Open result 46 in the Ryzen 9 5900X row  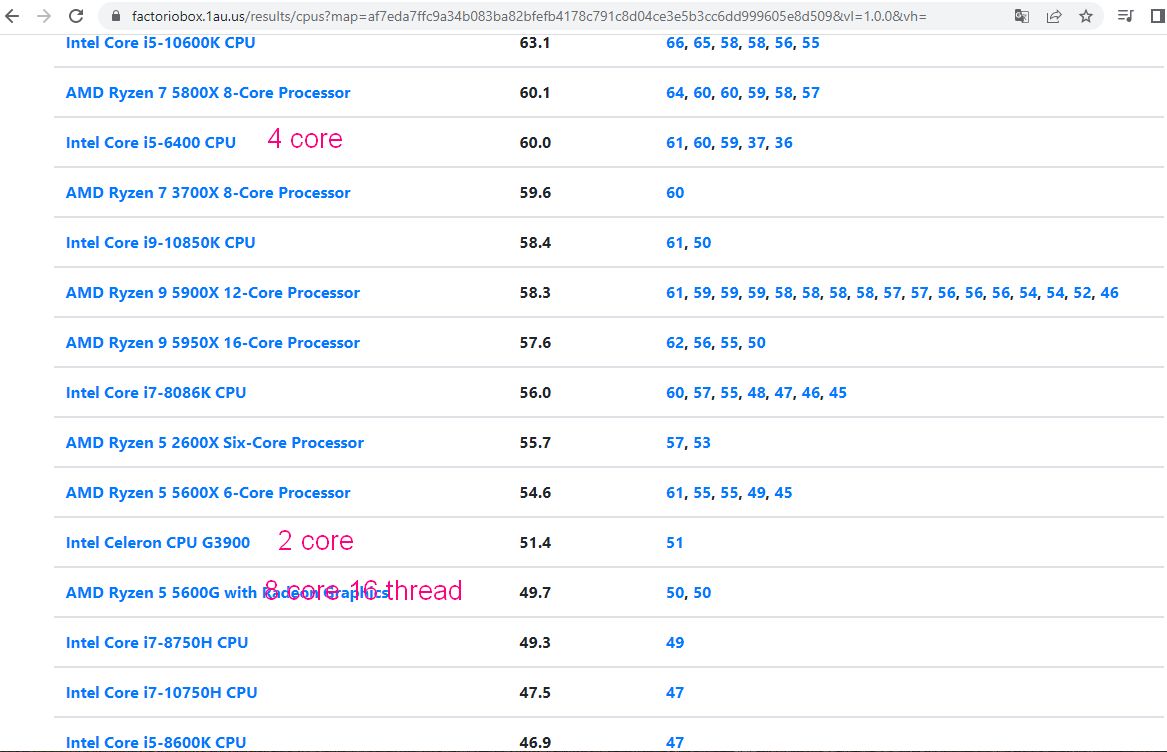click(1109, 292)
